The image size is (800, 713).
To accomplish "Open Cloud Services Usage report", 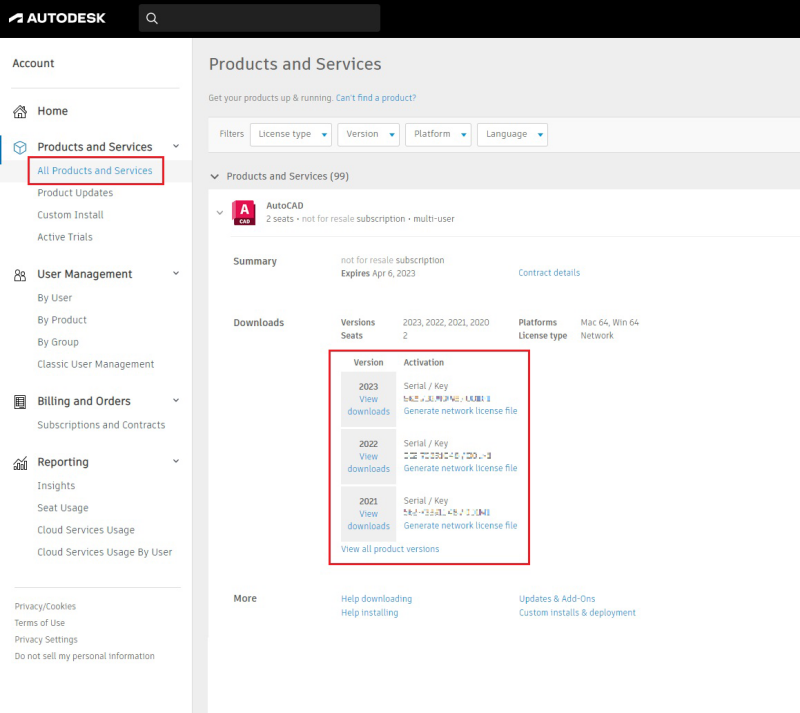I will click(86, 530).
